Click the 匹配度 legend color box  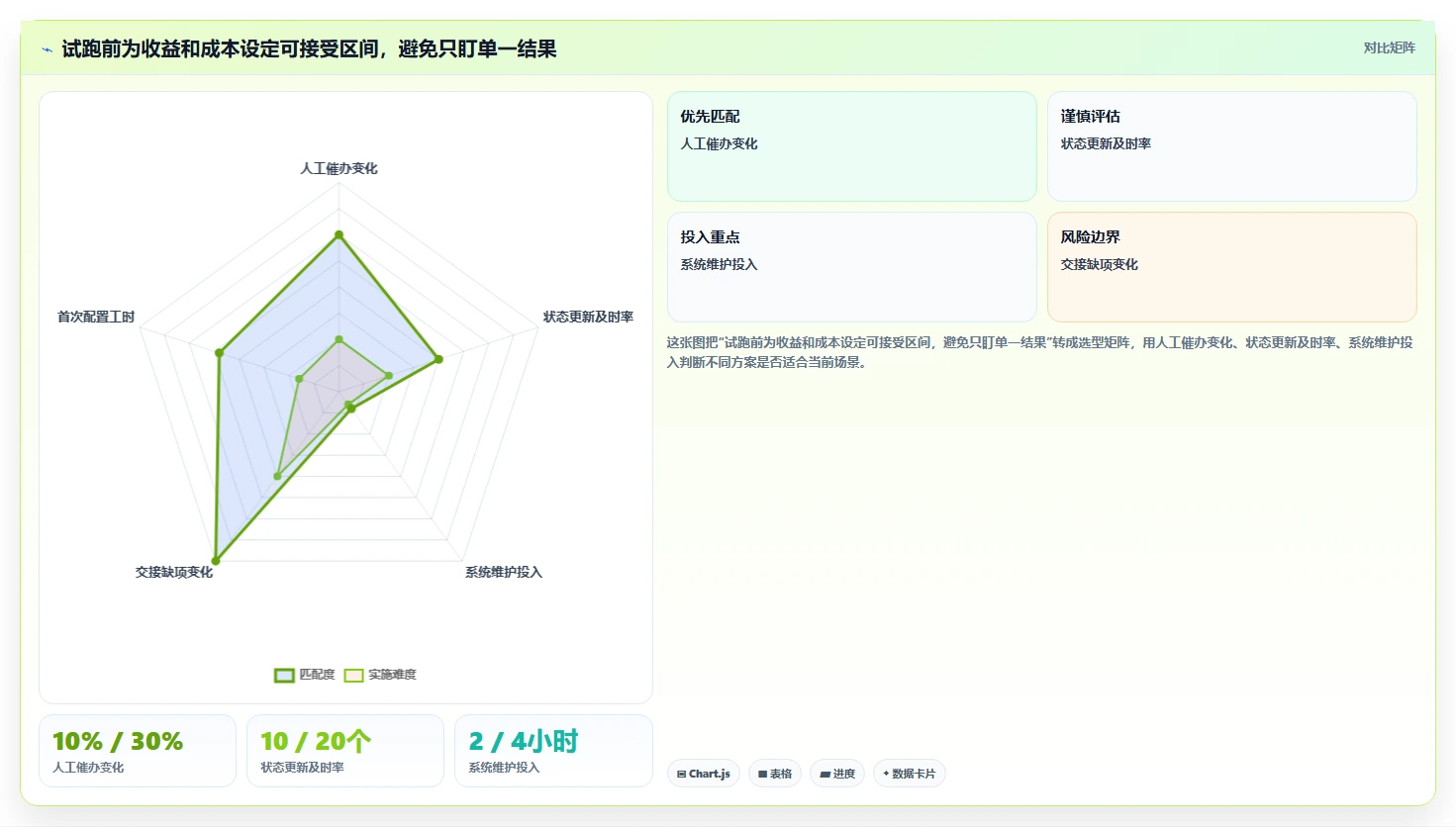click(284, 676)
